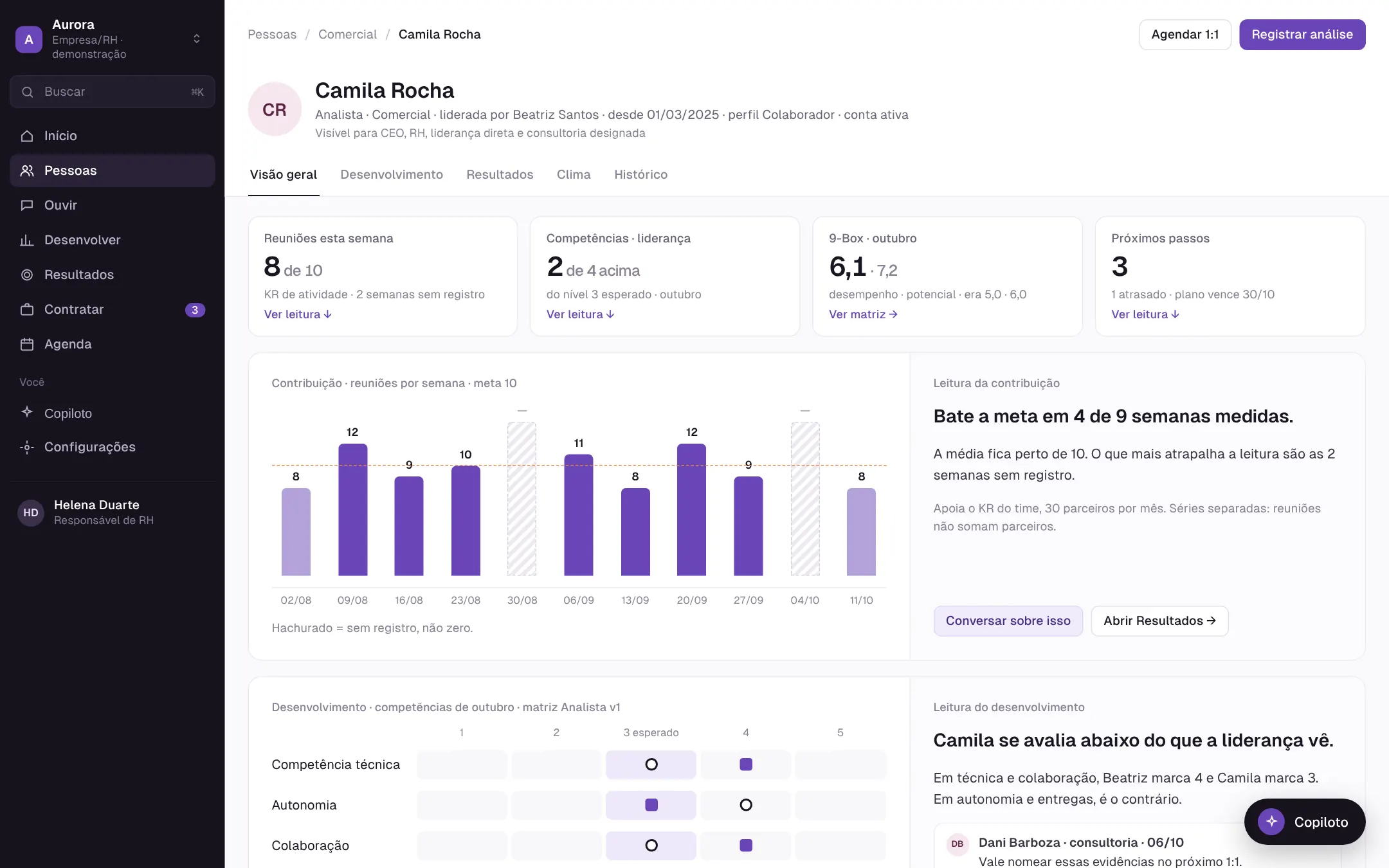Select level 4 square for Competência técnica
Screen dimensions: 1389x868
coord(746,764)
